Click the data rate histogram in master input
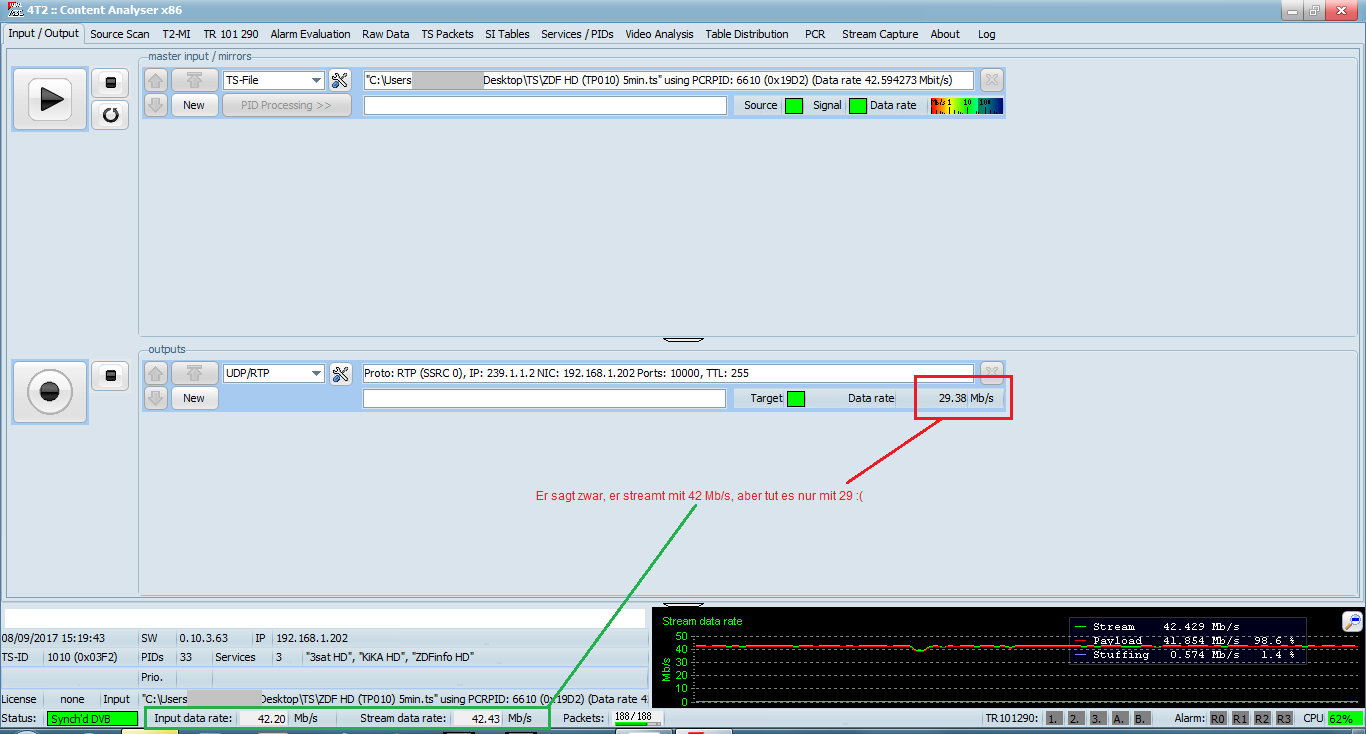1366x734 pixels. pyautogui.click(x=966, y=105)
